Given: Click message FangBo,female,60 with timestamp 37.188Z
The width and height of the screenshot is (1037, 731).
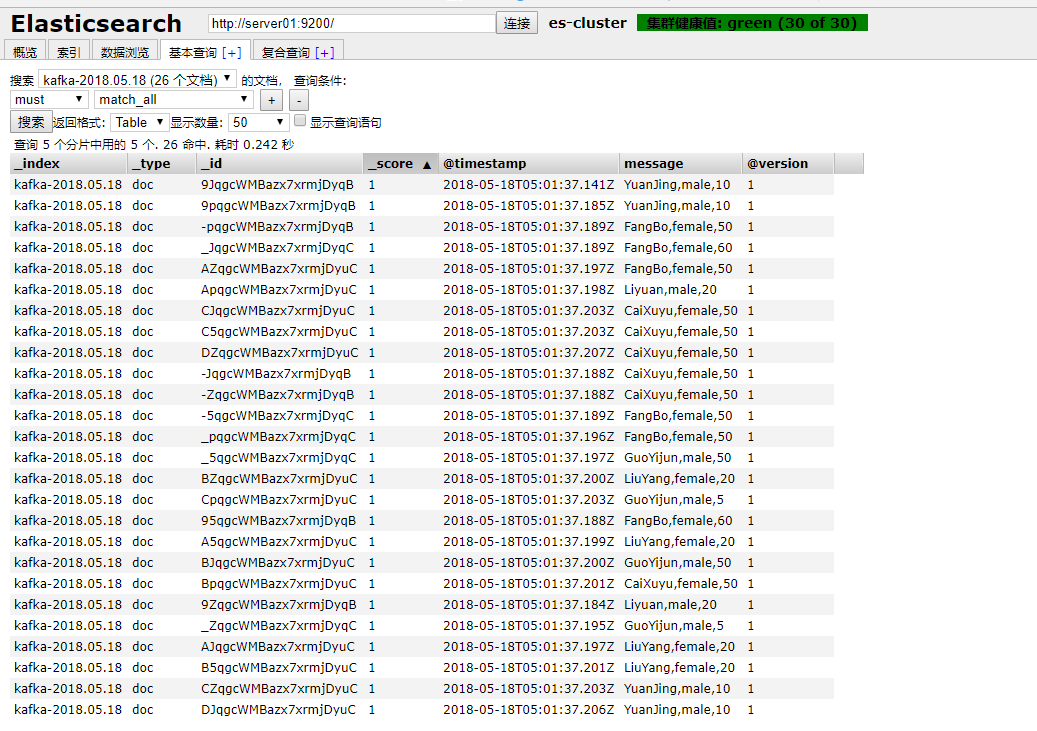Looking at the screenshot, I should point(678,521).
